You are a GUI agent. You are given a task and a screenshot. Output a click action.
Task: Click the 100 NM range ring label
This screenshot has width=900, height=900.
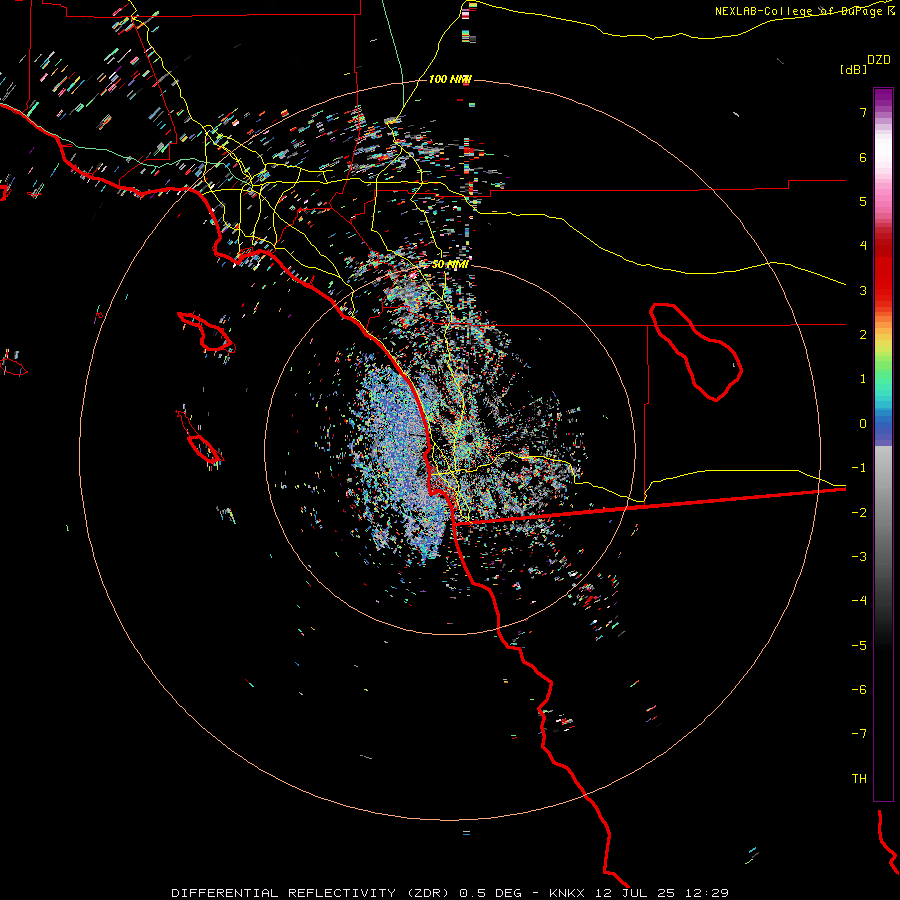(450, 79)
